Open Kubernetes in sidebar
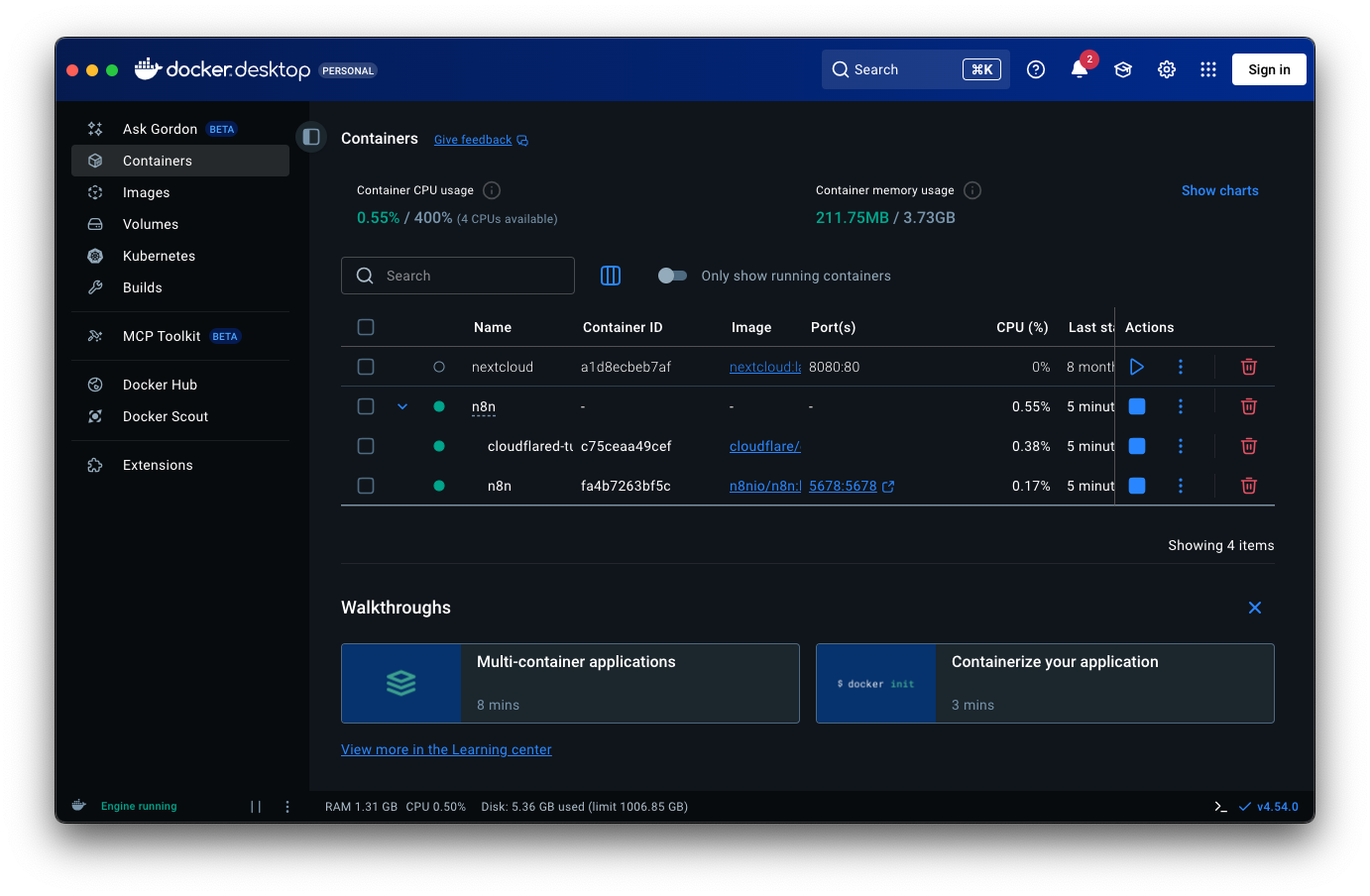The height and width of the screenshot is (896, 1370). 180,256
